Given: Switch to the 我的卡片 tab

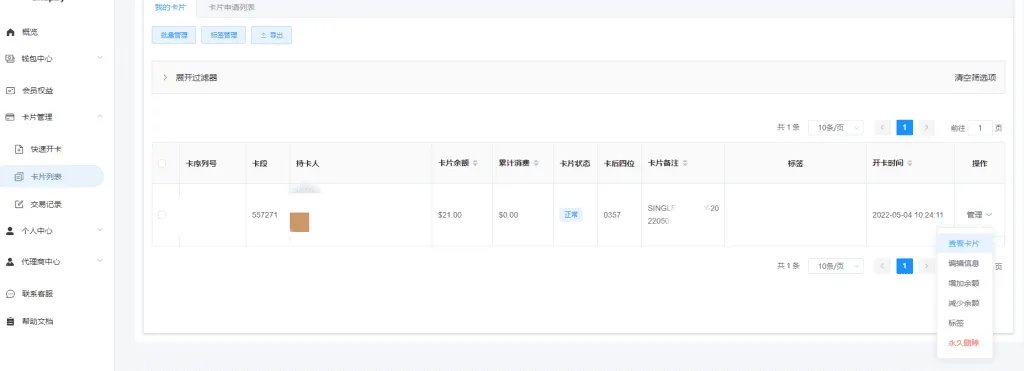Looking at the screenshot, I should [x=170, y=8].
